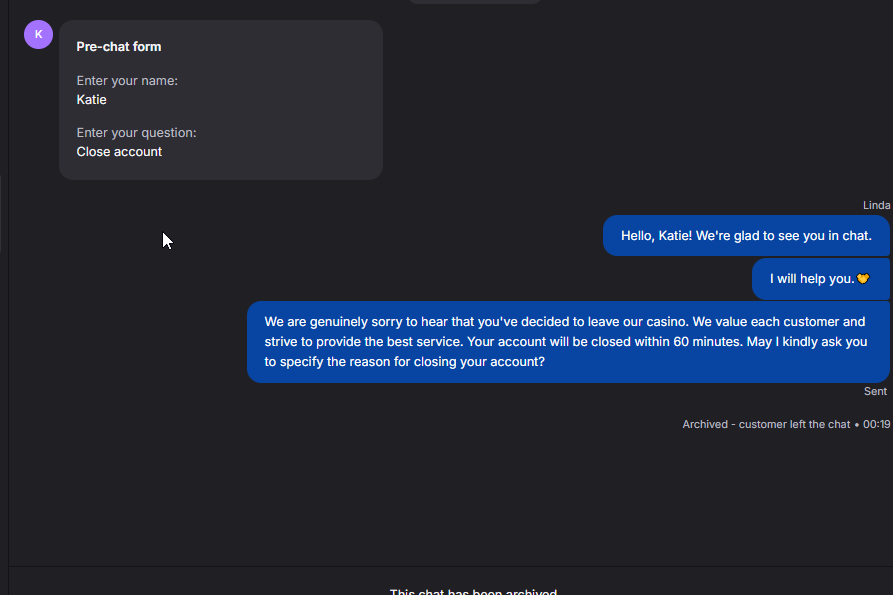
Task: Click the left edge panel handle
Action: tap(2, 213)
